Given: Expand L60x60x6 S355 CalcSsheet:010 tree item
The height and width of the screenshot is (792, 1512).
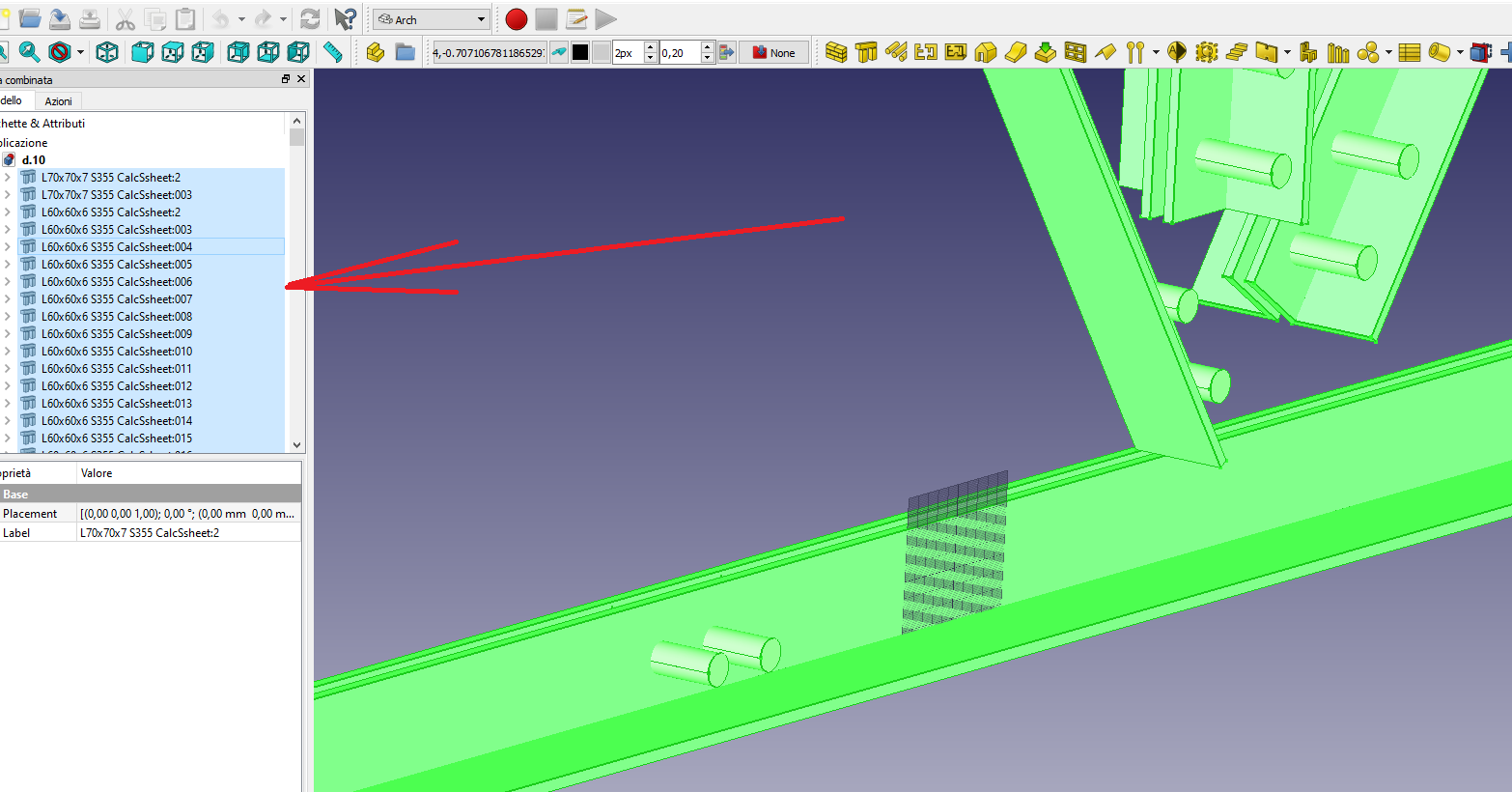Looking at the screenshot, I should [x=8, y=352].
